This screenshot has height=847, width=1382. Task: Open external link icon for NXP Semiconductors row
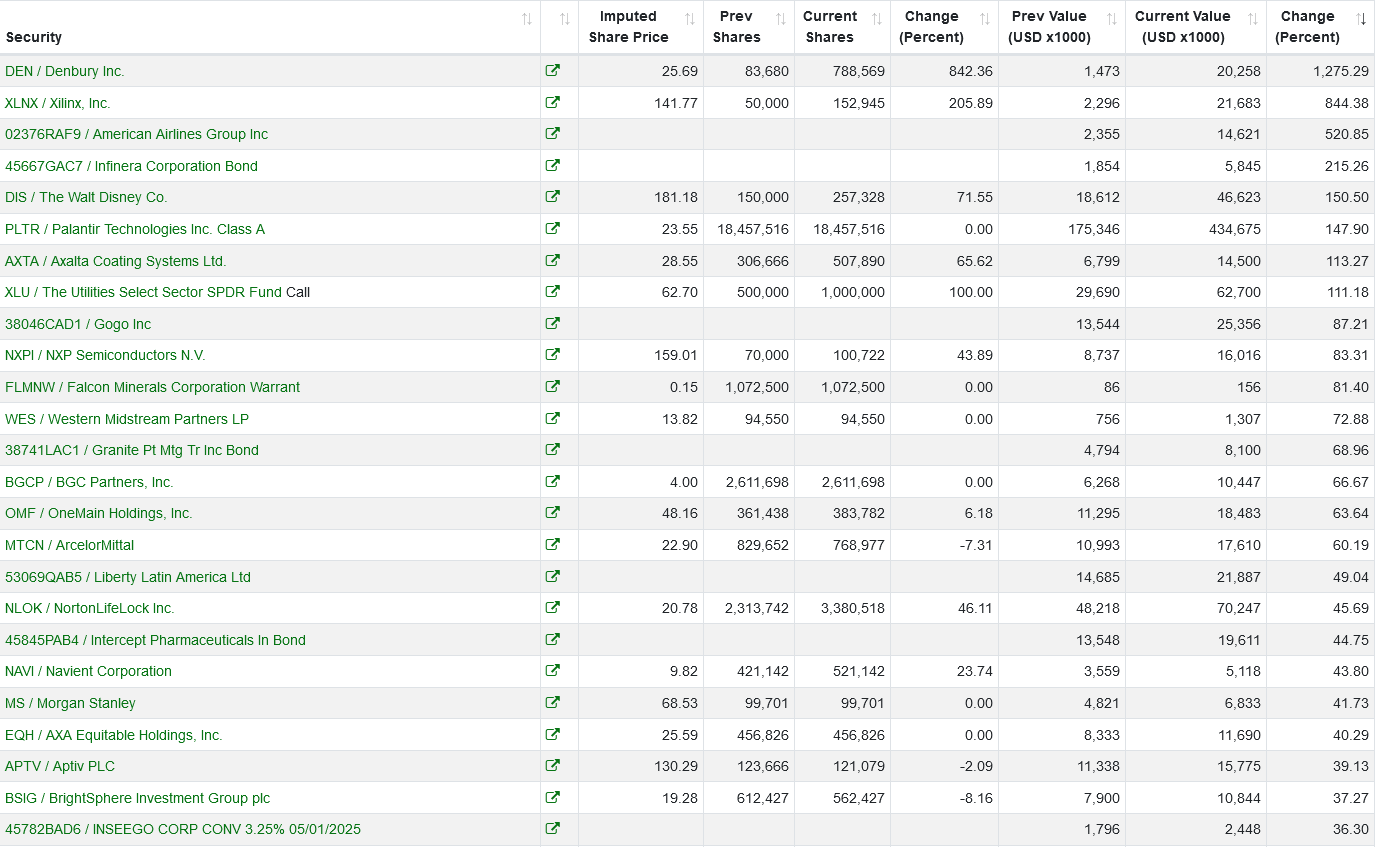pyautogui.click(x=553, y=355)
